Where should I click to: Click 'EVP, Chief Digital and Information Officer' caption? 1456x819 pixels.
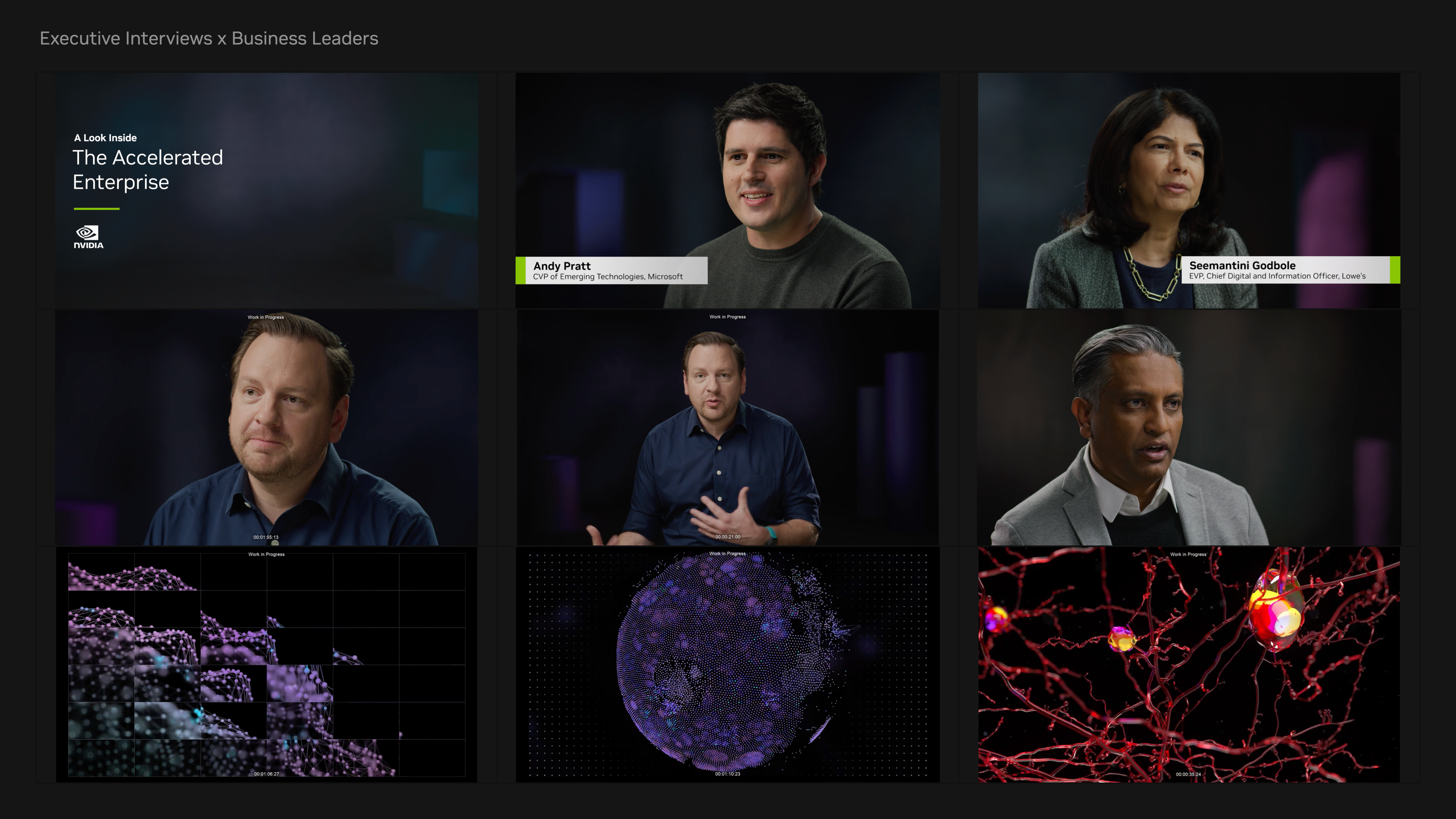coord(1277,276)
